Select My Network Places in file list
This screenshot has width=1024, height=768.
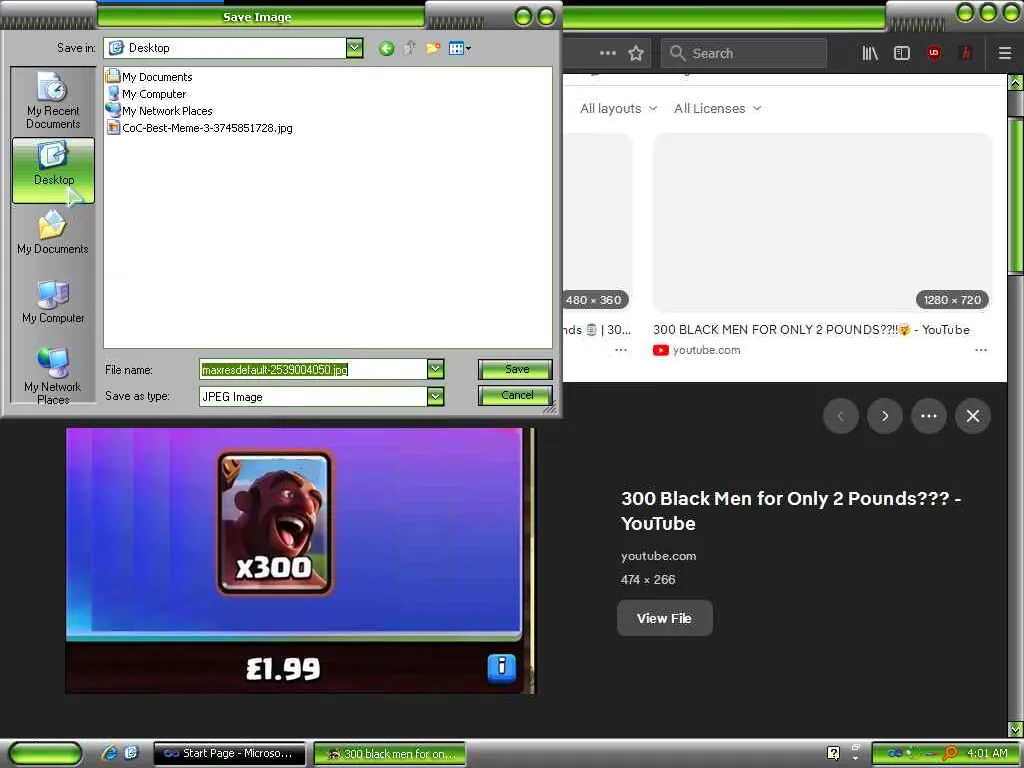(x=160, y=110)
